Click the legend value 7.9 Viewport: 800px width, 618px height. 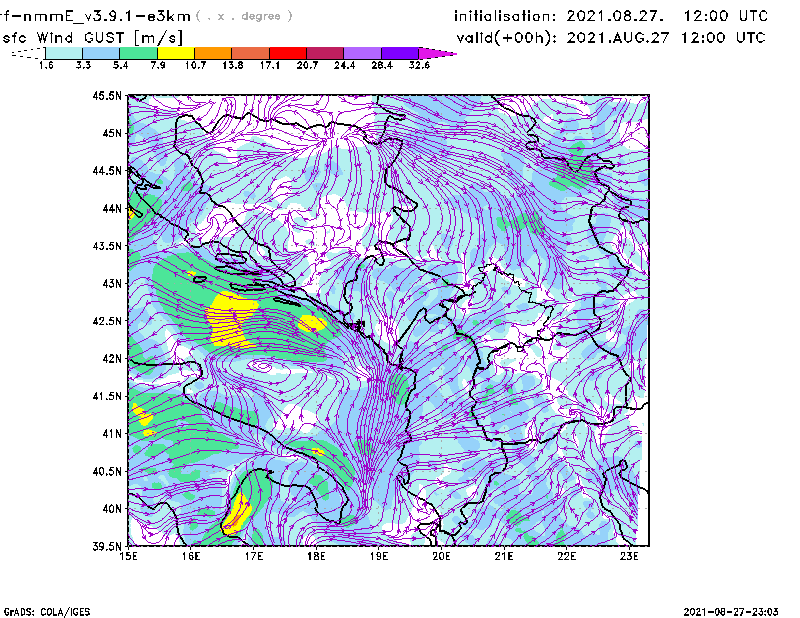(158, 65)
